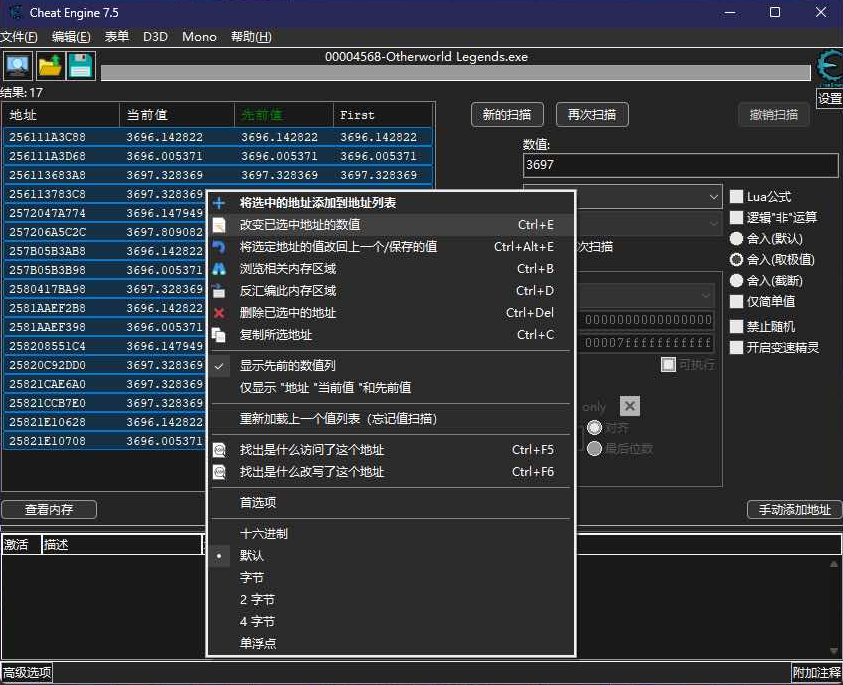Click the binoculars browse memory icon
The width and height of the screenshot is (843, 685).
tap(219, 269)
